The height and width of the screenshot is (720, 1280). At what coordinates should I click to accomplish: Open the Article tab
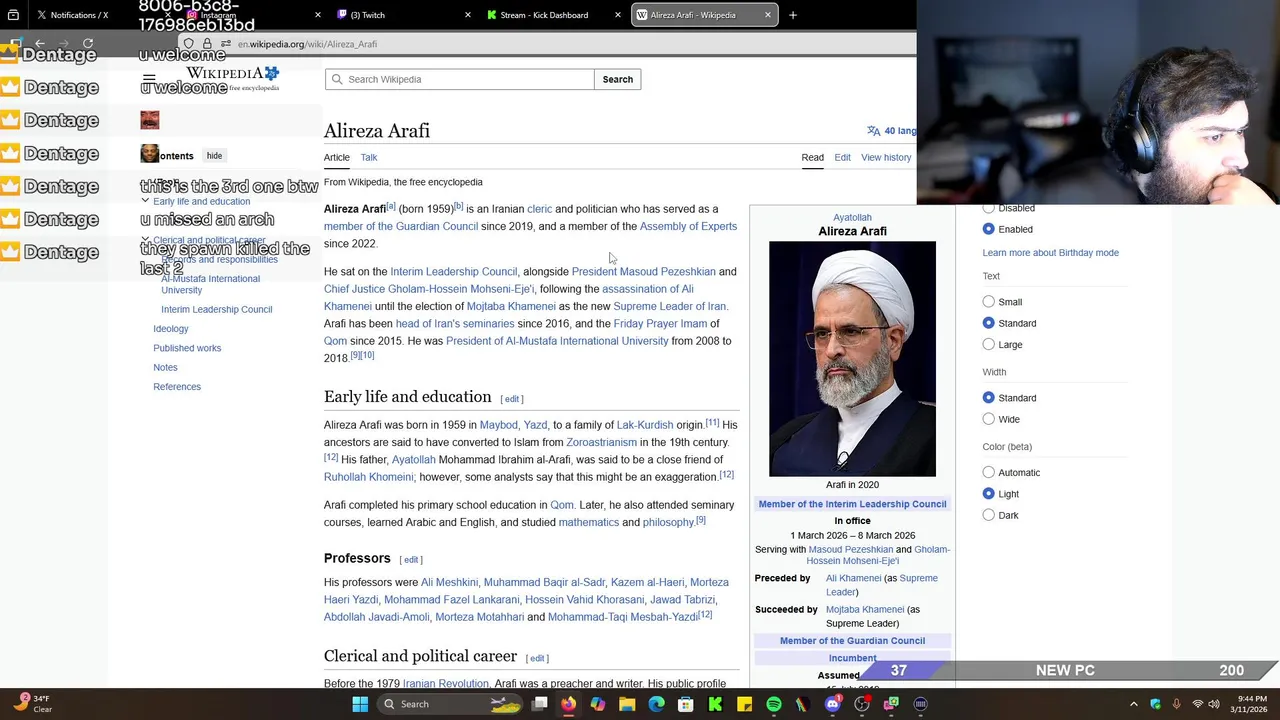[x=337, y=157]
